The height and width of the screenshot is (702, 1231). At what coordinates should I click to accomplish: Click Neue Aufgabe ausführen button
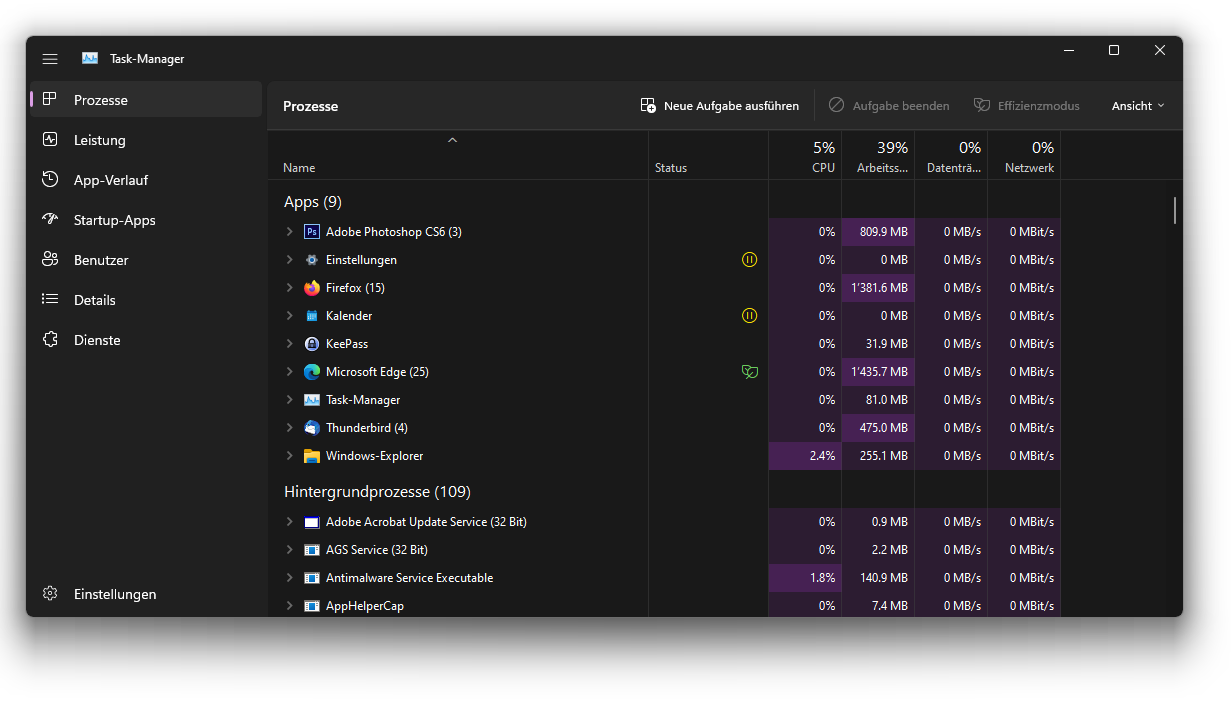click(x=720, y=105)
